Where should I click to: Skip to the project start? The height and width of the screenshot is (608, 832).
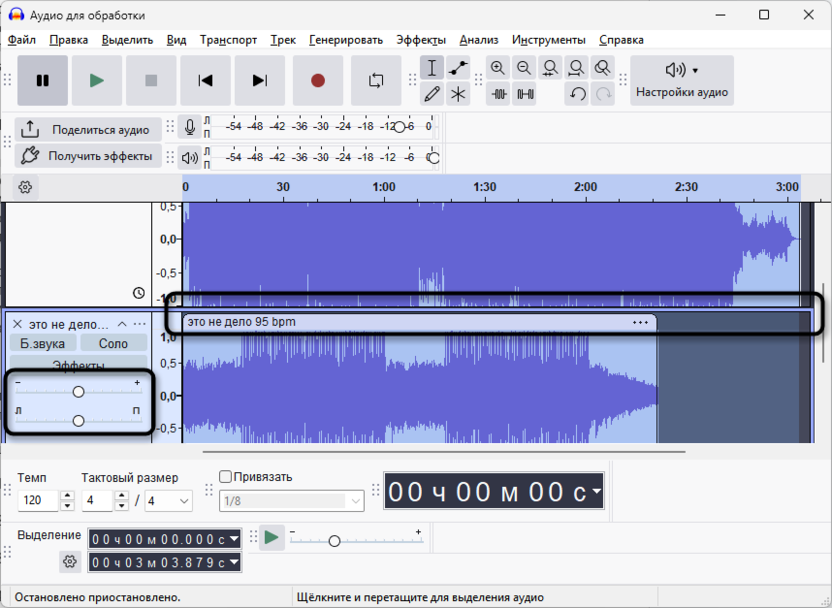pos(205,81)
